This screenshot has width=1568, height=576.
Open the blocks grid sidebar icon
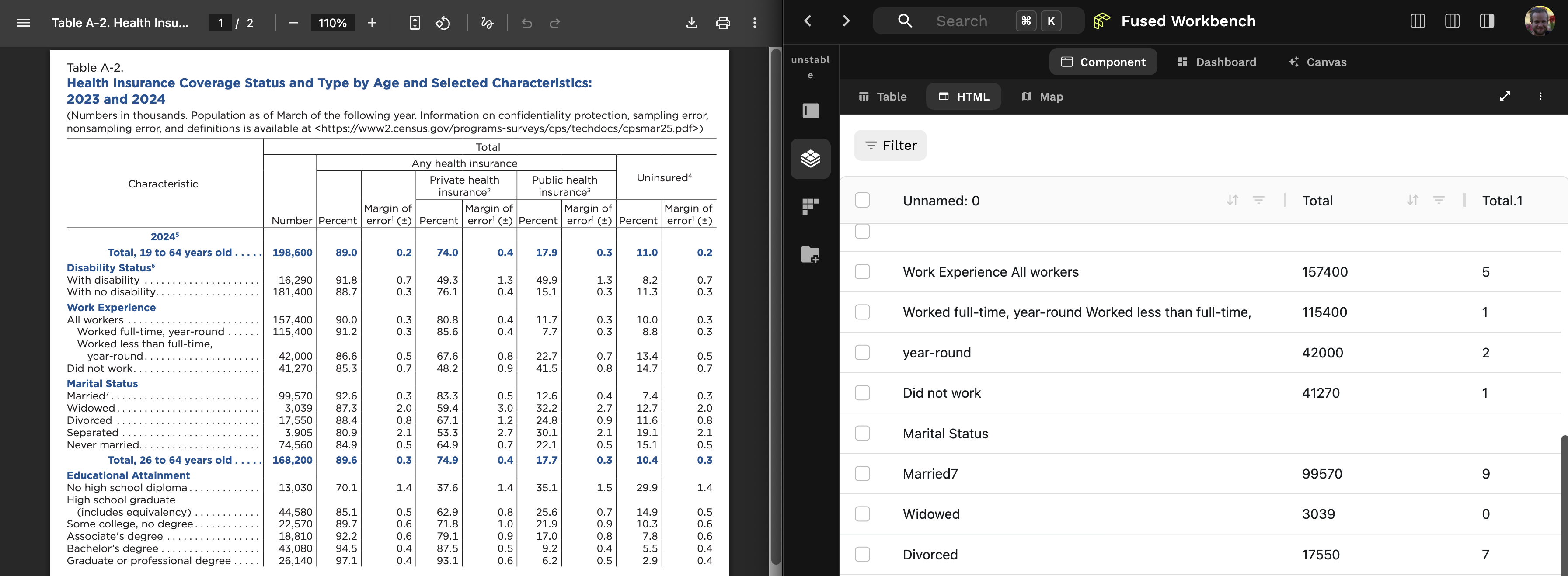(811, 207)
